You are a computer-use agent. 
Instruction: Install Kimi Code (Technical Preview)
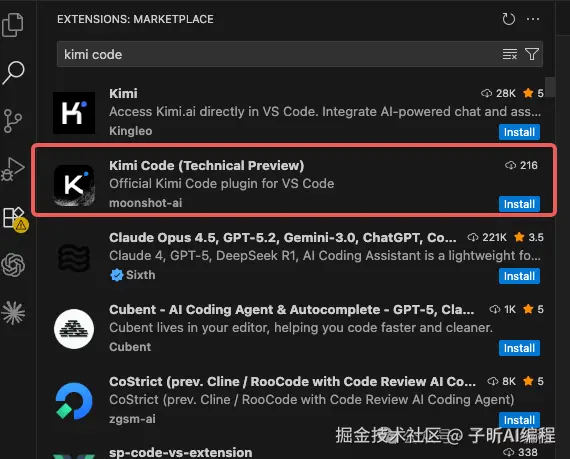tap(519, 204)
